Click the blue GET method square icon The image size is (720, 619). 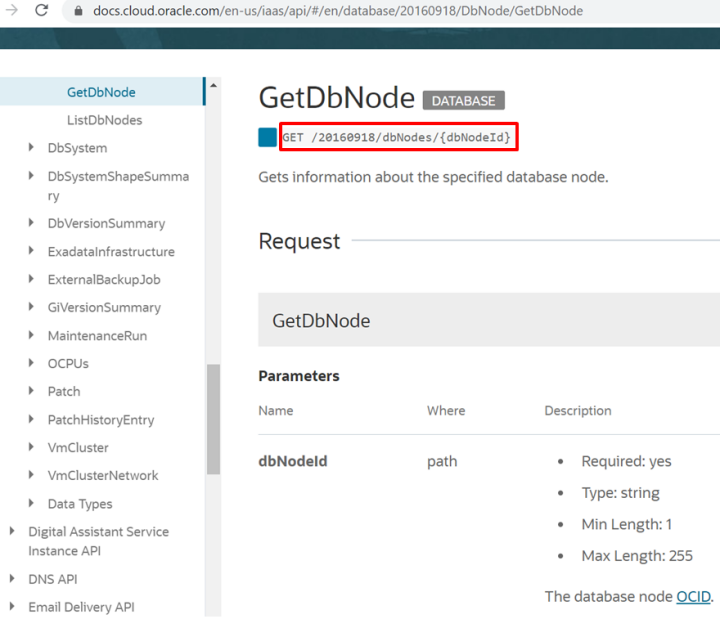(267, 137)
